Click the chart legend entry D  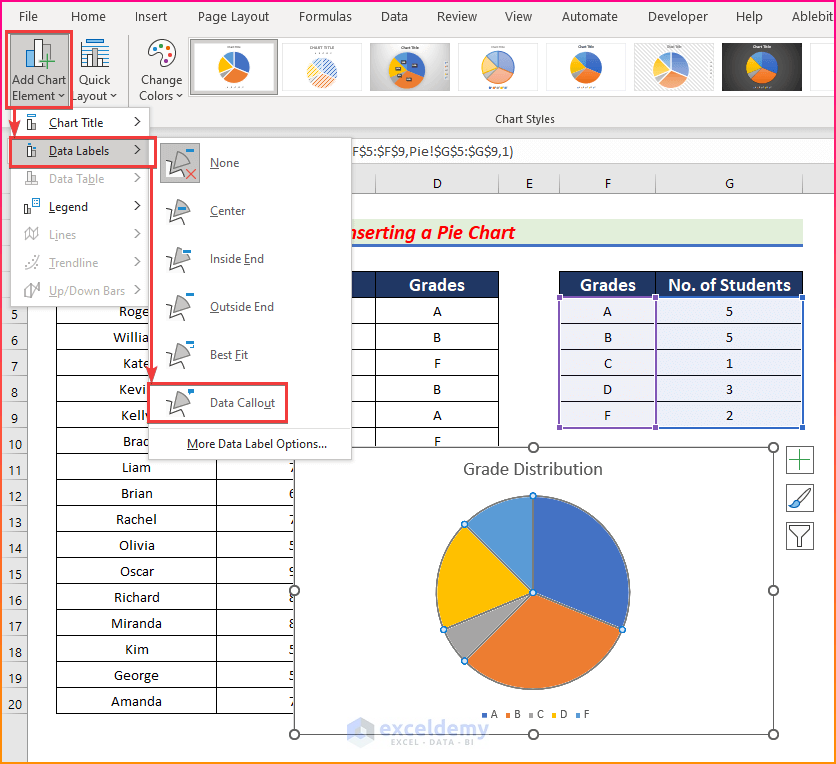(x=559, y=714)
